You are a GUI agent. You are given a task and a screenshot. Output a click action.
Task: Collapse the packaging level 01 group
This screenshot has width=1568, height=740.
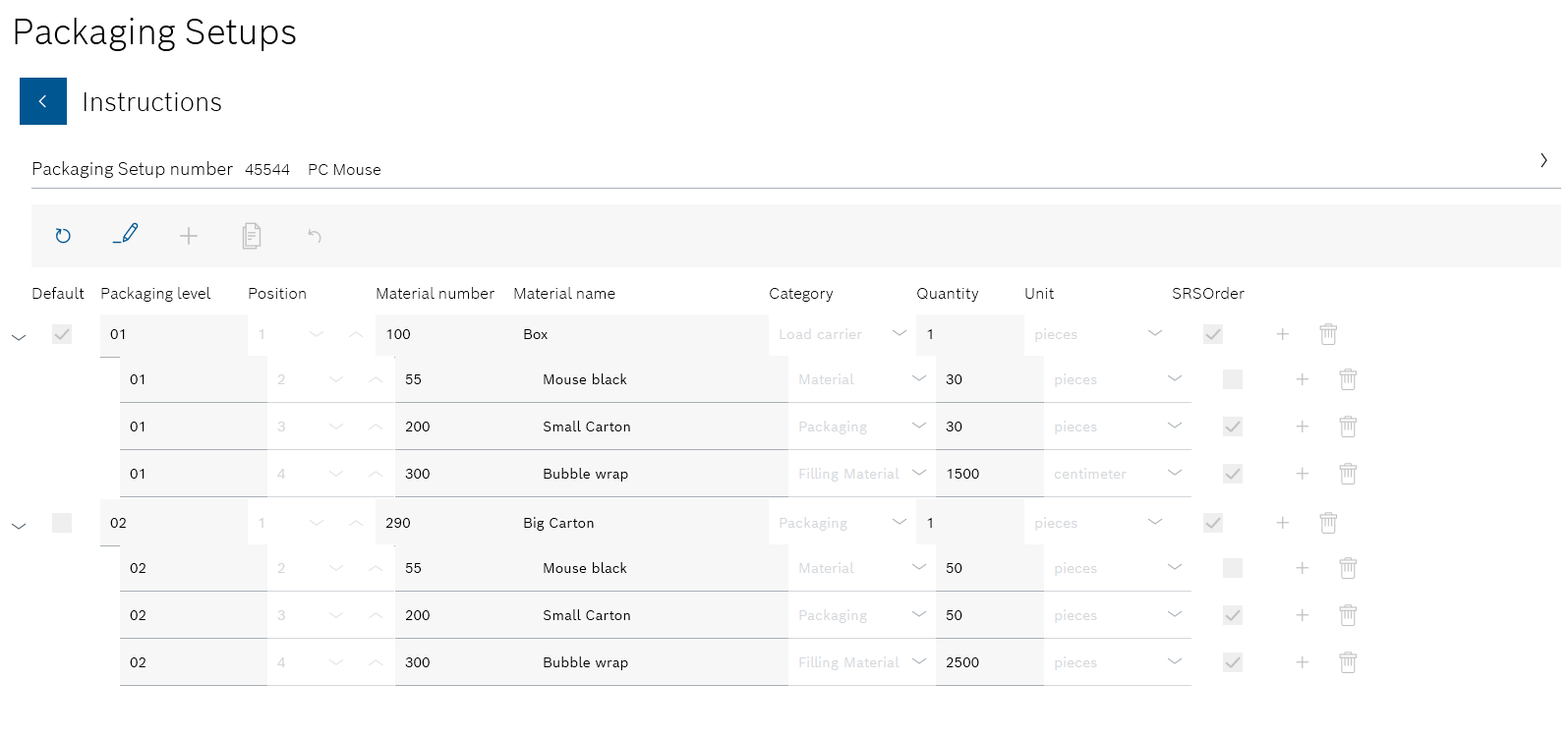(x=19, y=337)
